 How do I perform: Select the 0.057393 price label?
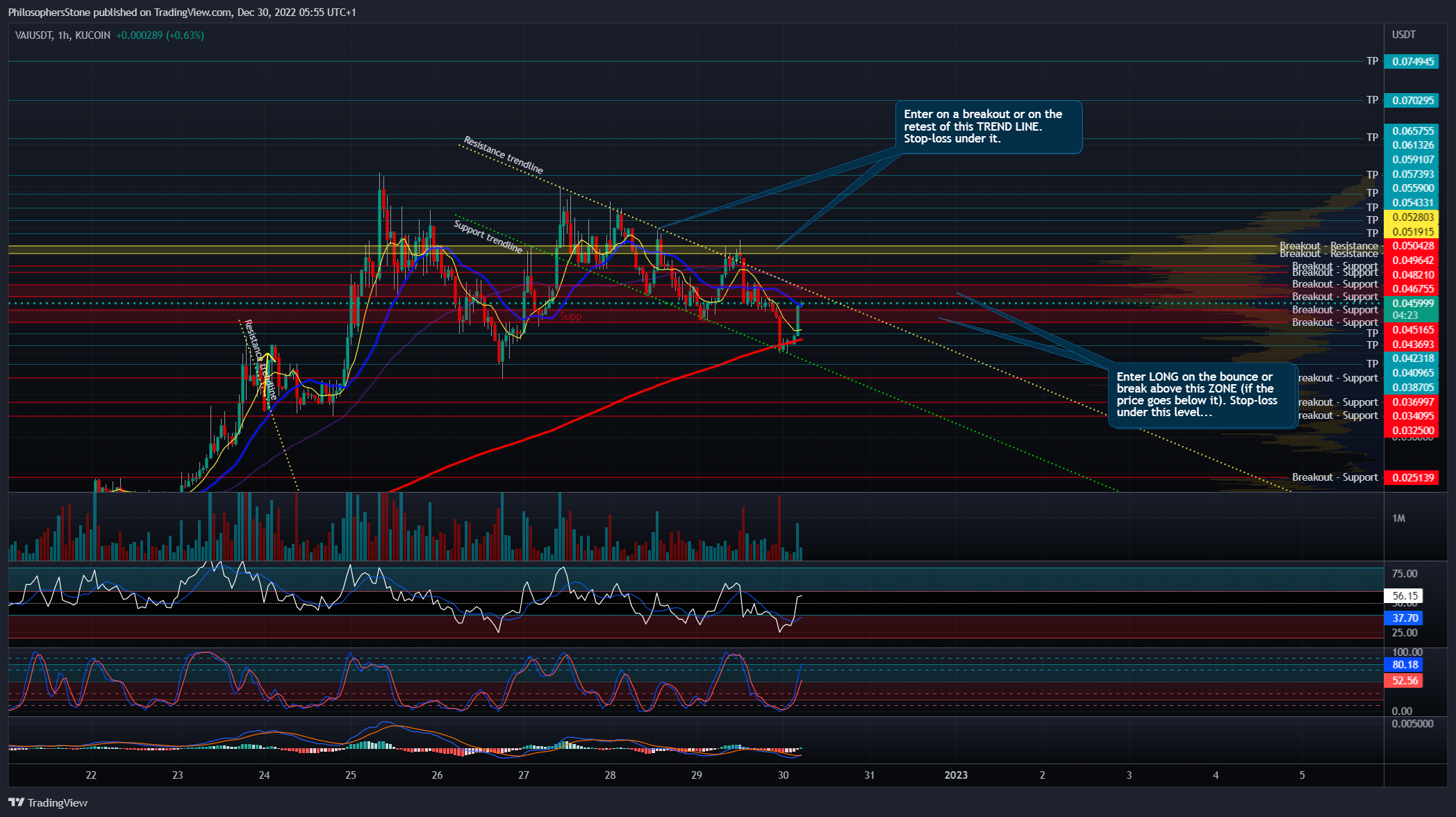(x=1411, y=174)
